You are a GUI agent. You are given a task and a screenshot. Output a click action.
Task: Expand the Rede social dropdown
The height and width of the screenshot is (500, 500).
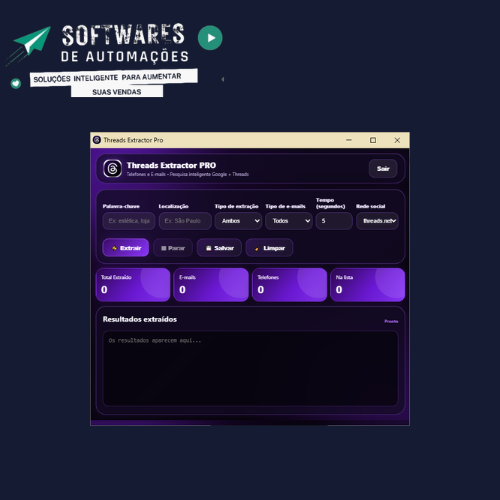(377, 221)
